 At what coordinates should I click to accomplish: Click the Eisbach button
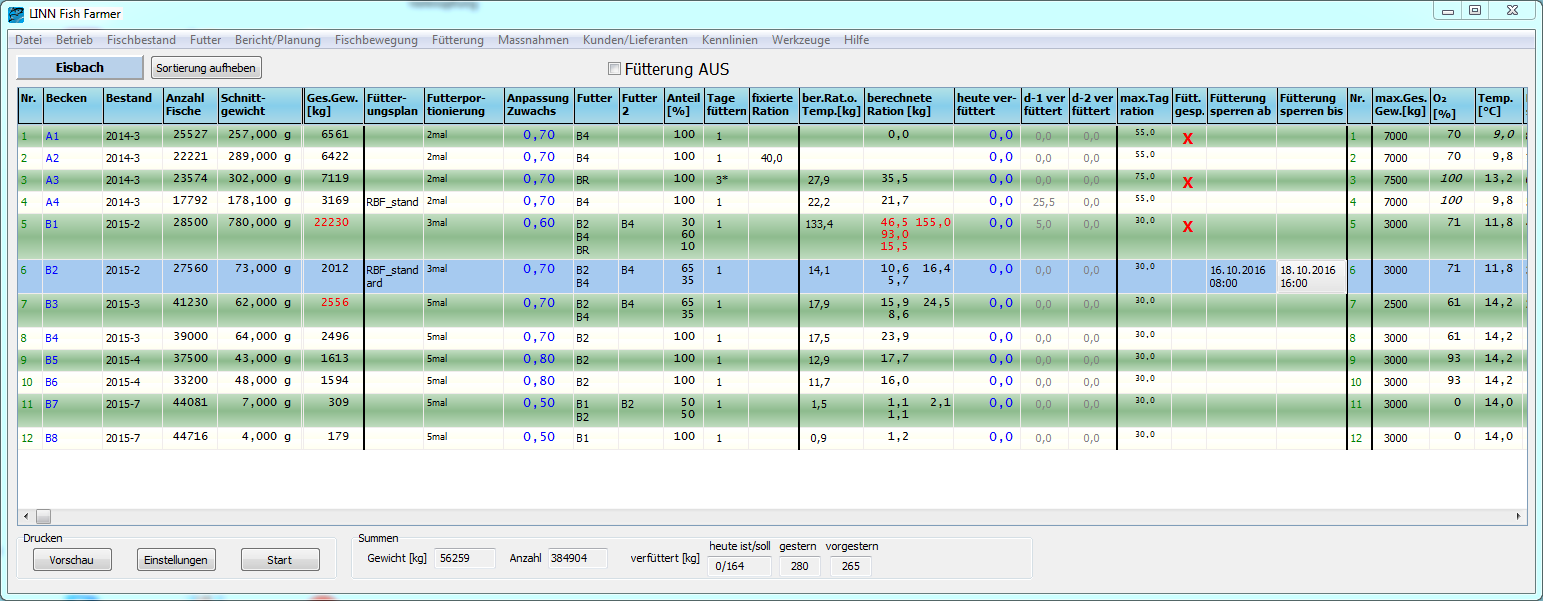pyautogui.click(x=80, y=67)
